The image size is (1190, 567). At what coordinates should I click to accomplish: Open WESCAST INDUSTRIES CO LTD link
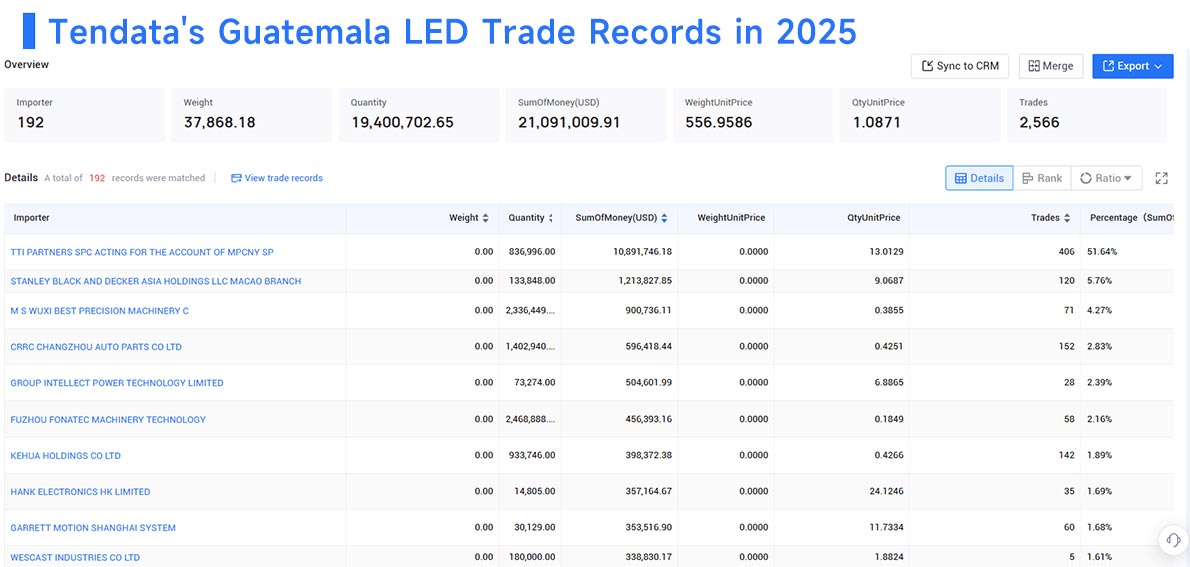(x=75, y=557)
